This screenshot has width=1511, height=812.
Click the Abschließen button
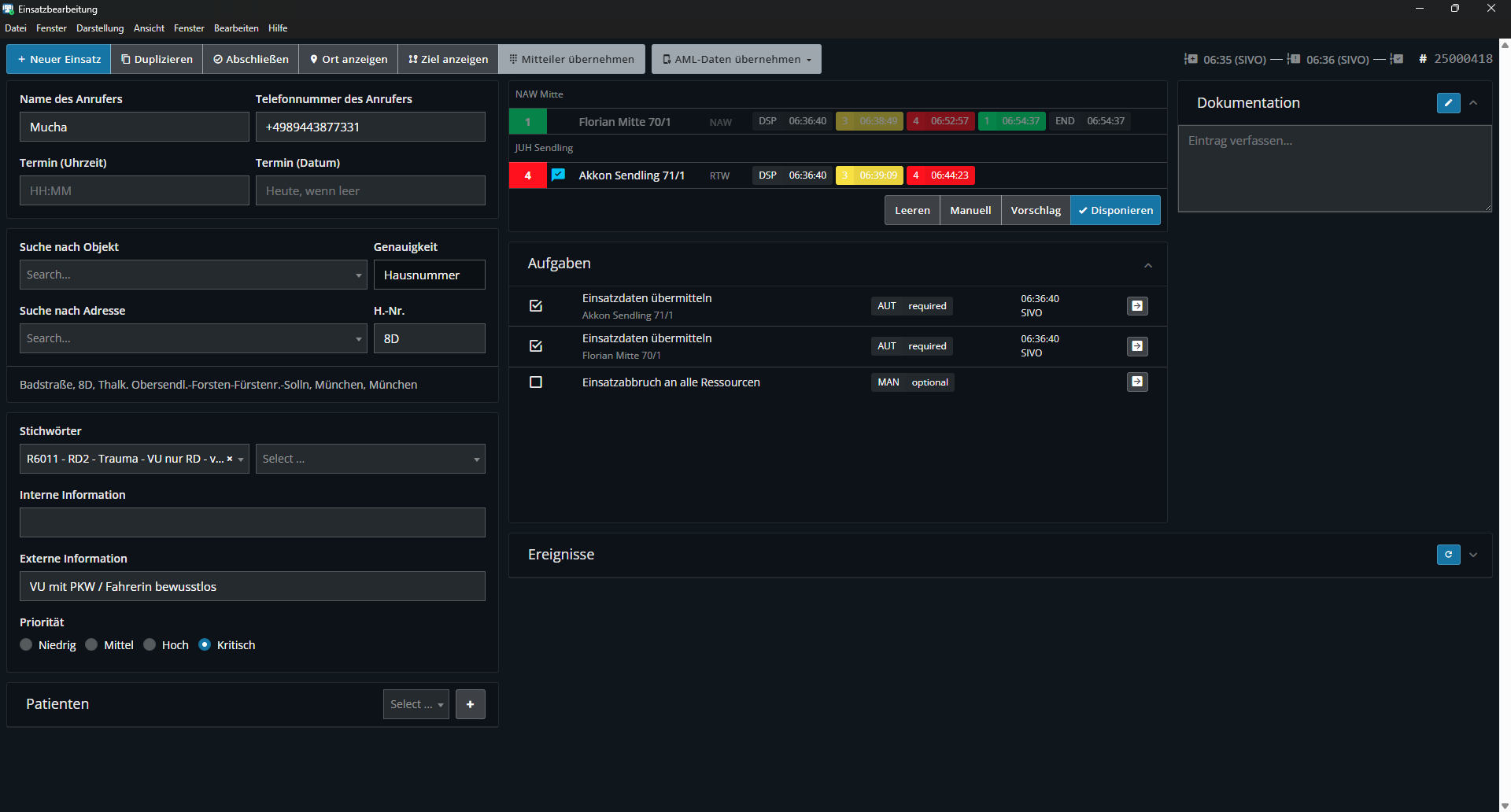(x=251, y=59)
